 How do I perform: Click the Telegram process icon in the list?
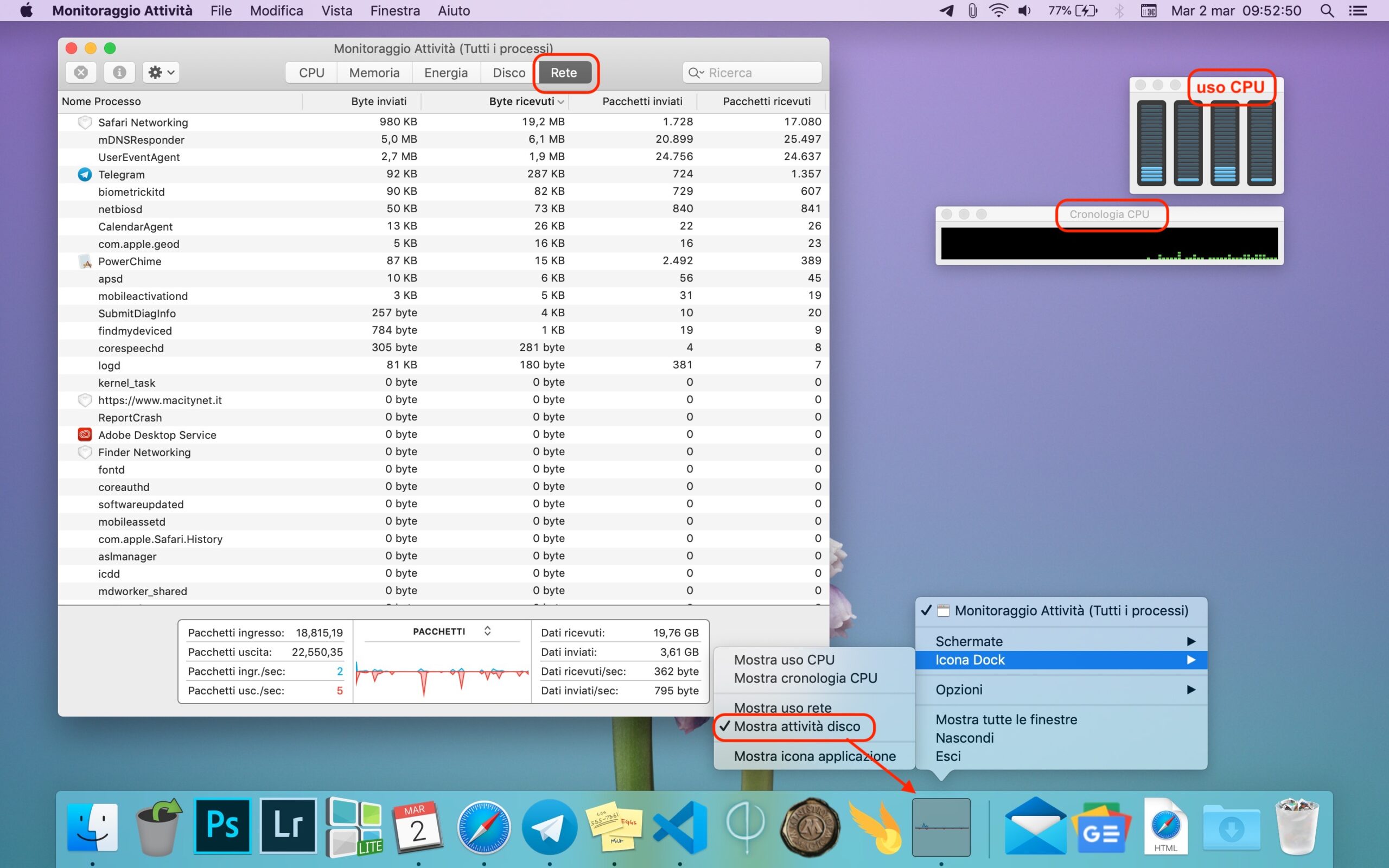tap(85, 175)
